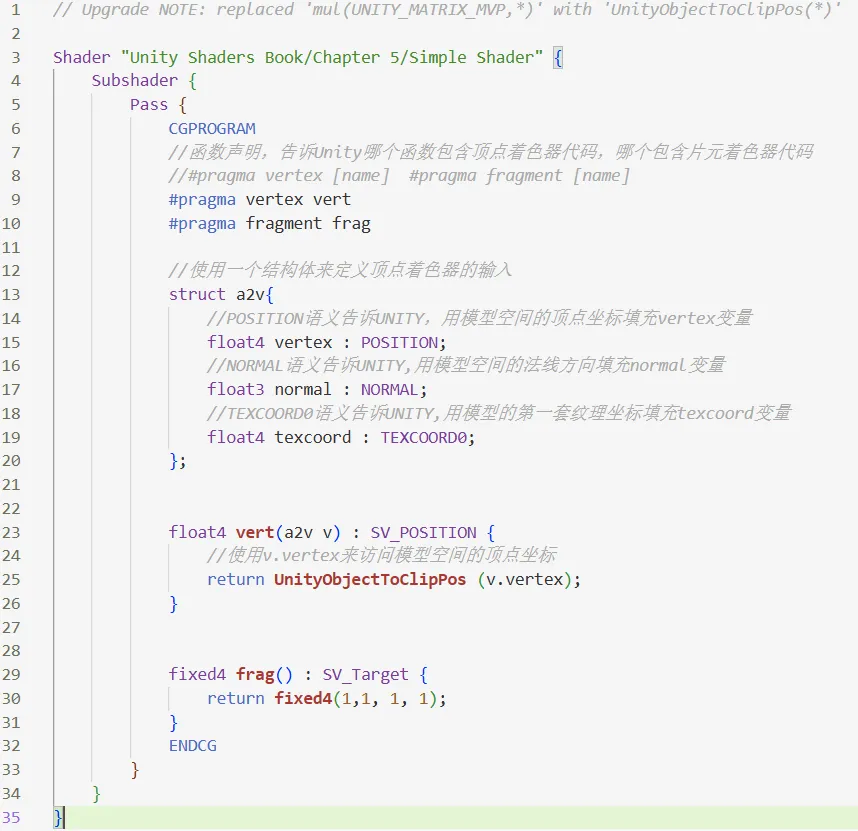Click the ENDCG directive
The width and height of the screenshot is (858, 831).
pyautogui.click(x=192, y=746)
